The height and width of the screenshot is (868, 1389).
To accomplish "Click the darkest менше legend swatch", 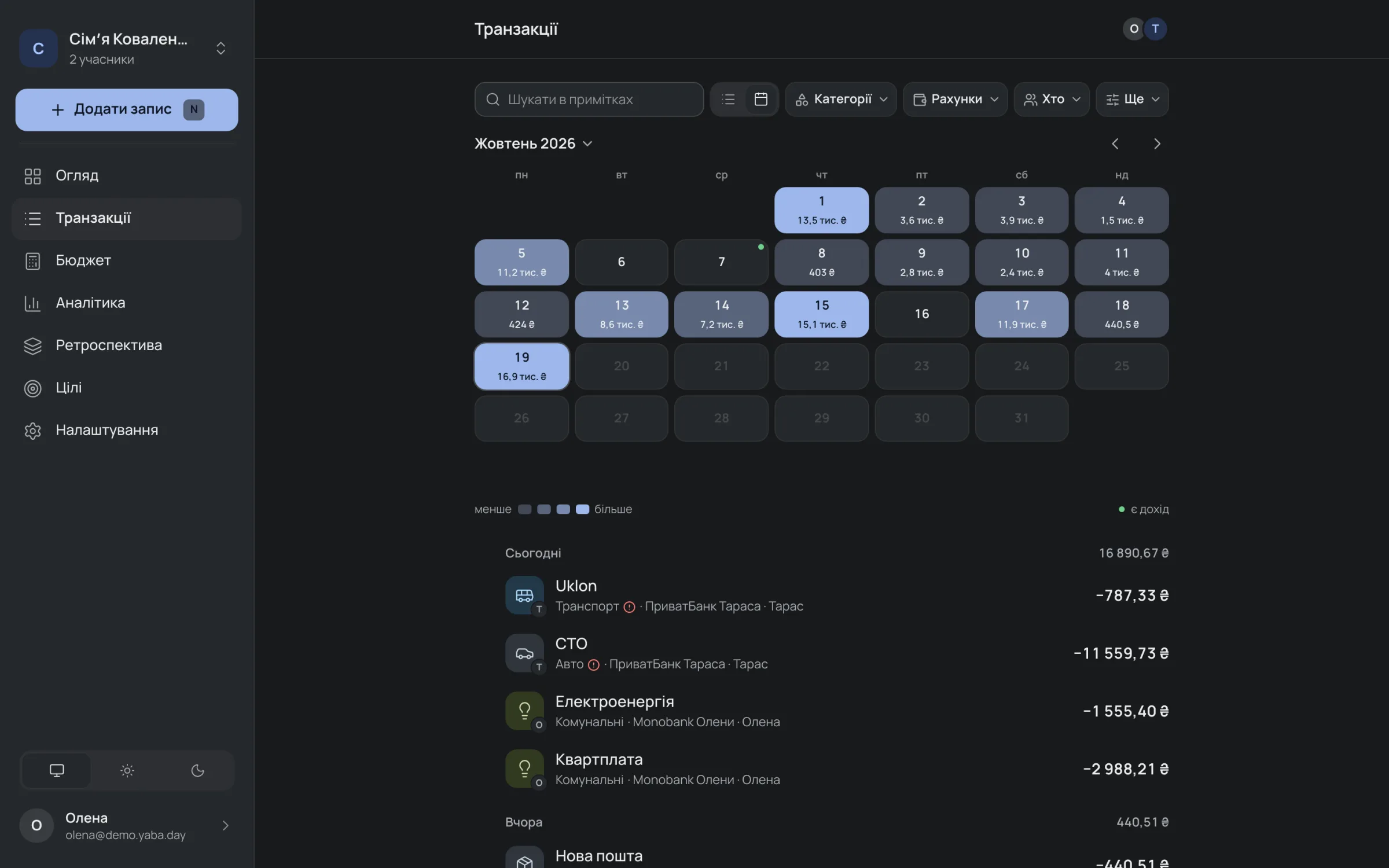I will pyautogui.click(x=524, y=509).
